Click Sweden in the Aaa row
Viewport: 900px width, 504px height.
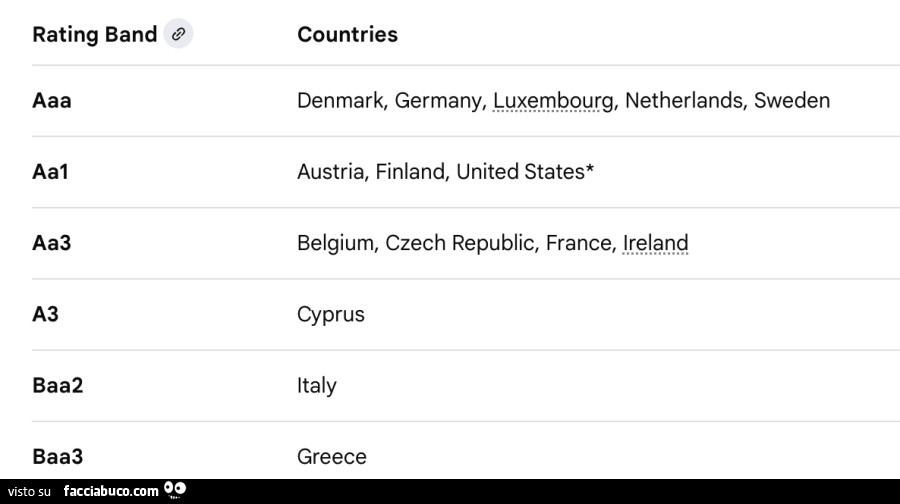point(792,101)
